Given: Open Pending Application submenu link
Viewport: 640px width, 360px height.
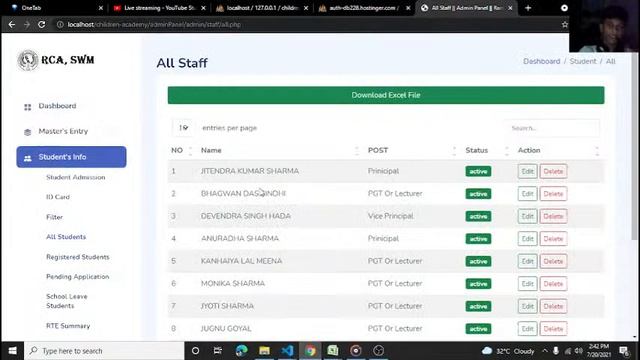Looking at the screenshot, I should [x=78, y=277].
